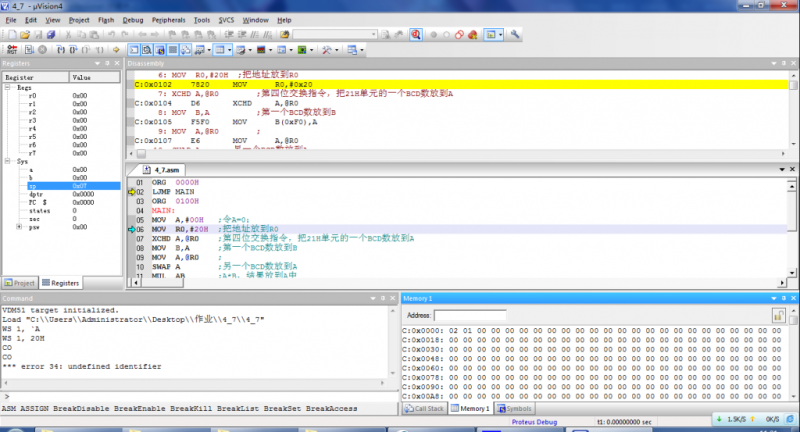This screenshot has height=432, width=800.
Task: Open the Configuration wrench icon
Action: 515,34
